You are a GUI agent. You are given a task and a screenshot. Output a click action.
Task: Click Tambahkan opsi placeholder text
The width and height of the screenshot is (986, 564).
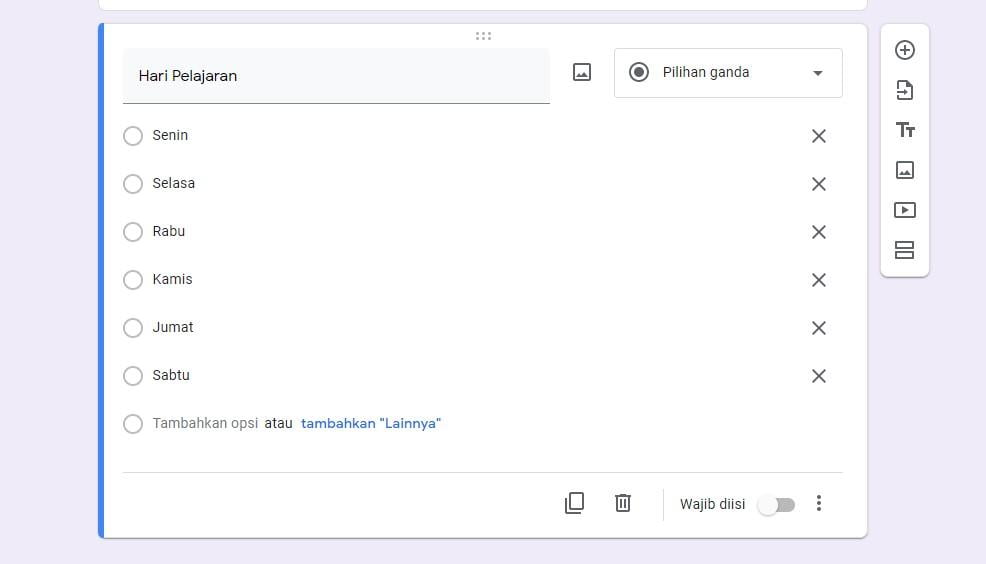pos(205,423)
